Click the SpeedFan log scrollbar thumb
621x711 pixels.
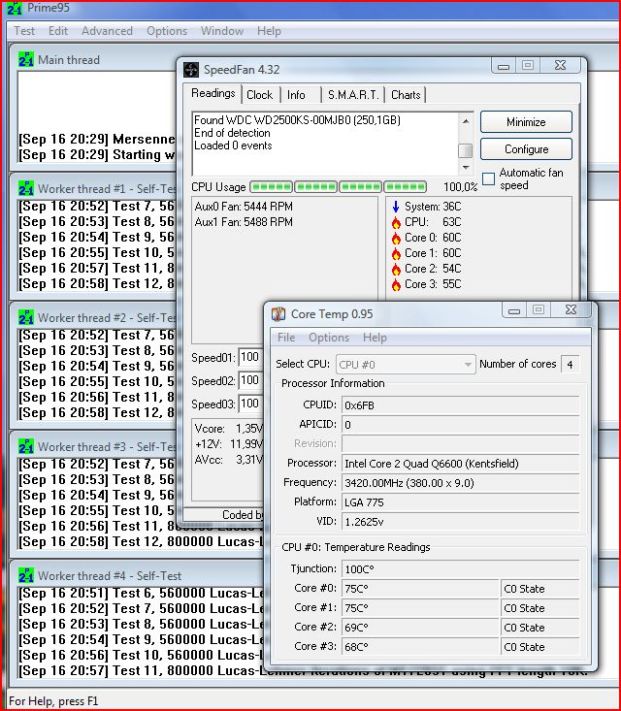coord(466,151)
